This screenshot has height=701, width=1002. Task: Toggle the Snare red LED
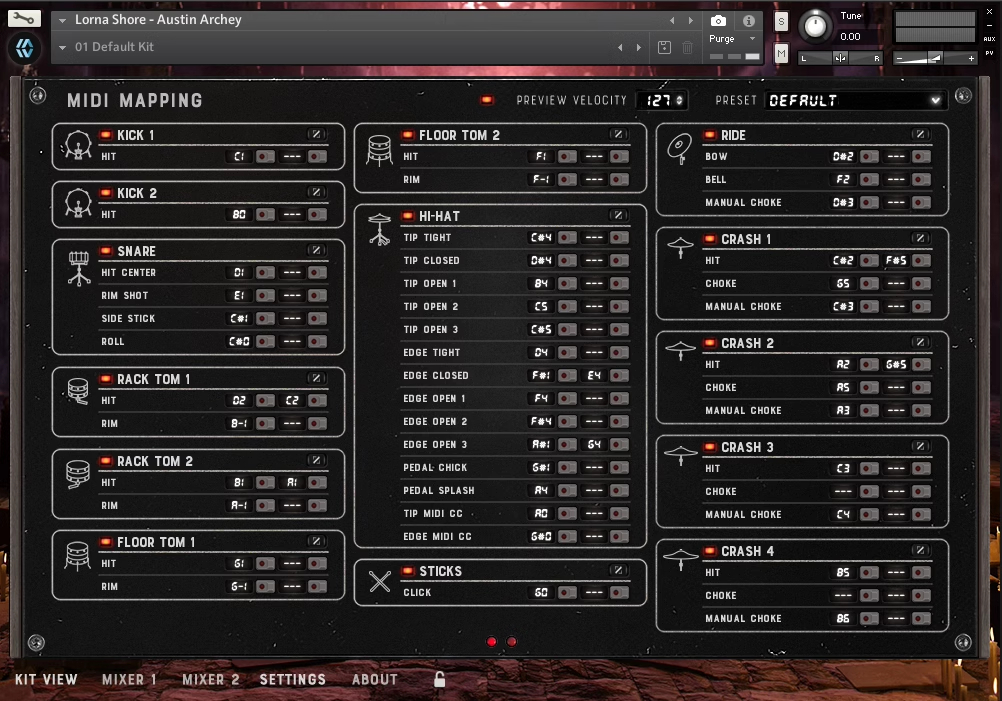point(106,251)
